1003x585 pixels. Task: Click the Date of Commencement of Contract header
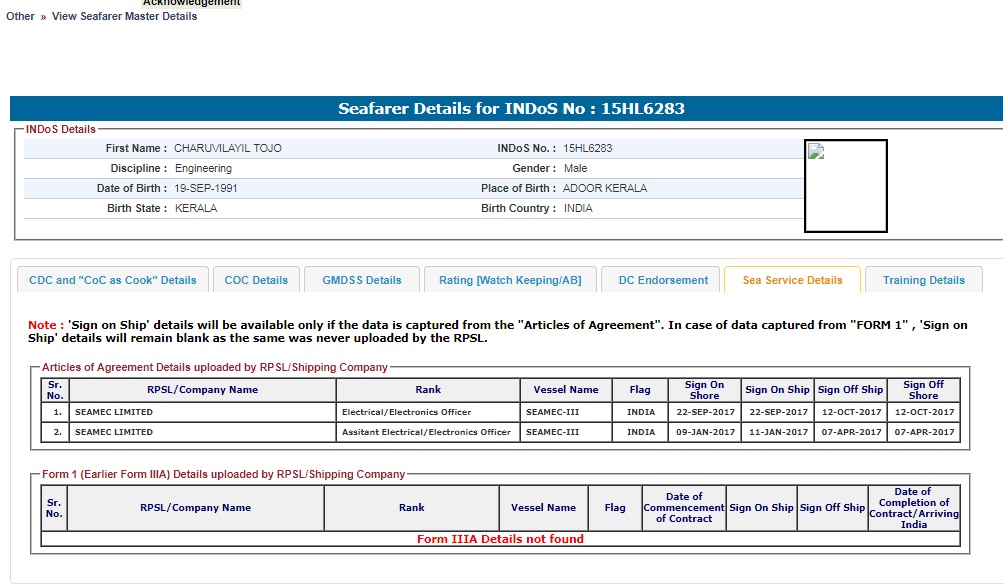tap(684, 507)
